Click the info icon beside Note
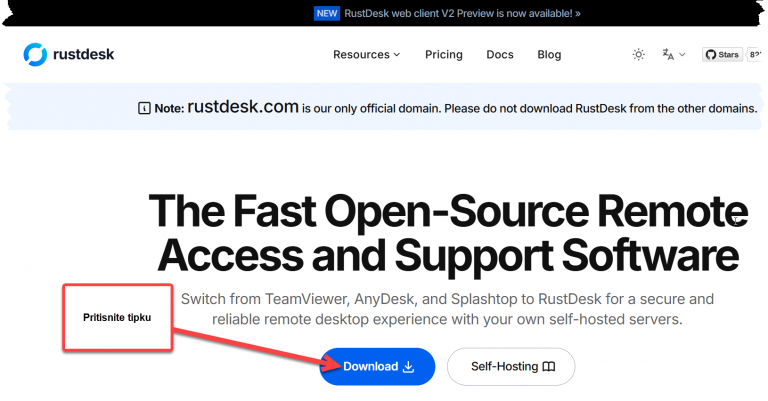Screen dimensions: 768x401 coord(144,108)
